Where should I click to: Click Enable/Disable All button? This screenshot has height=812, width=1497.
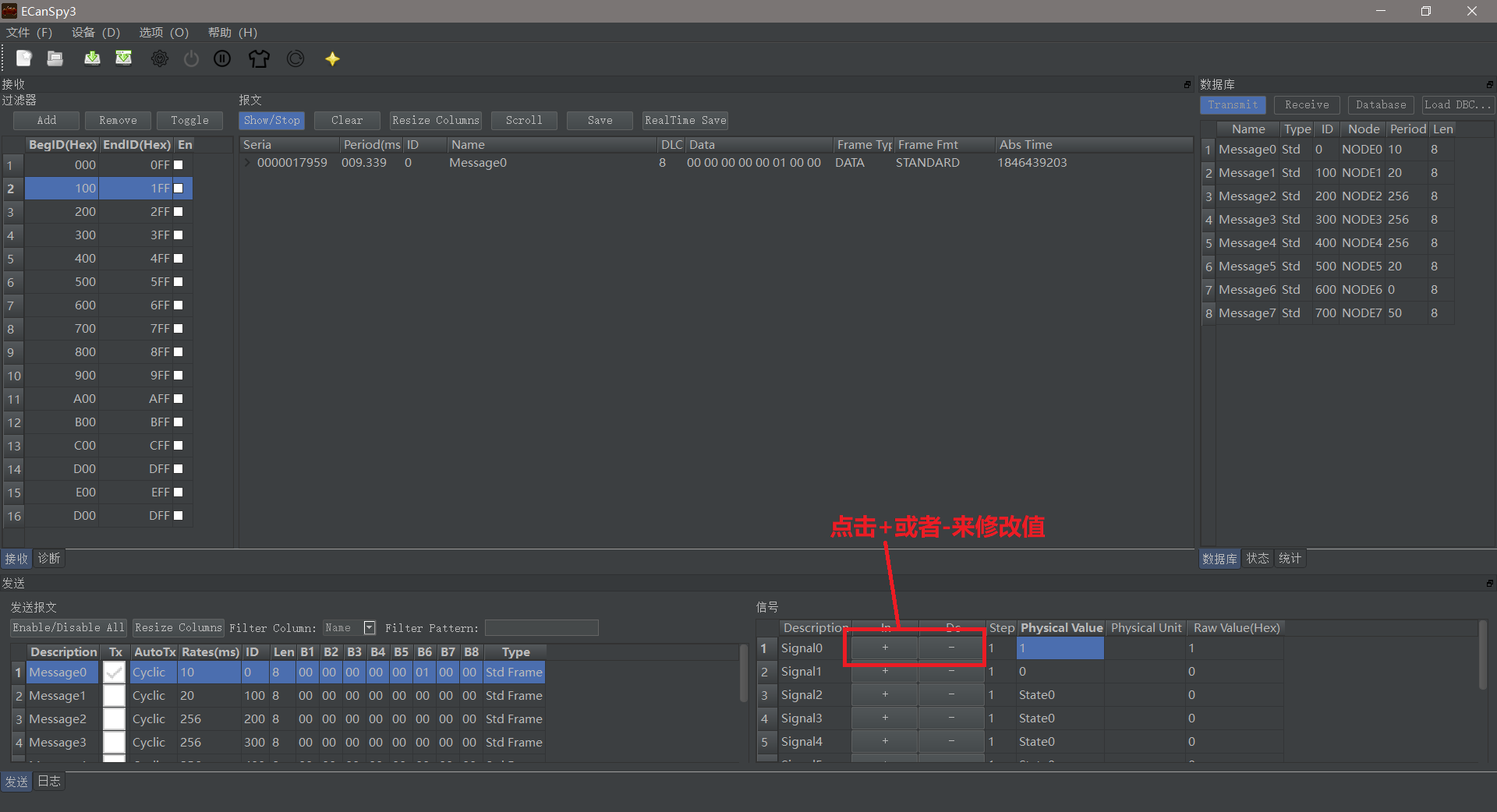pos(69,628)
